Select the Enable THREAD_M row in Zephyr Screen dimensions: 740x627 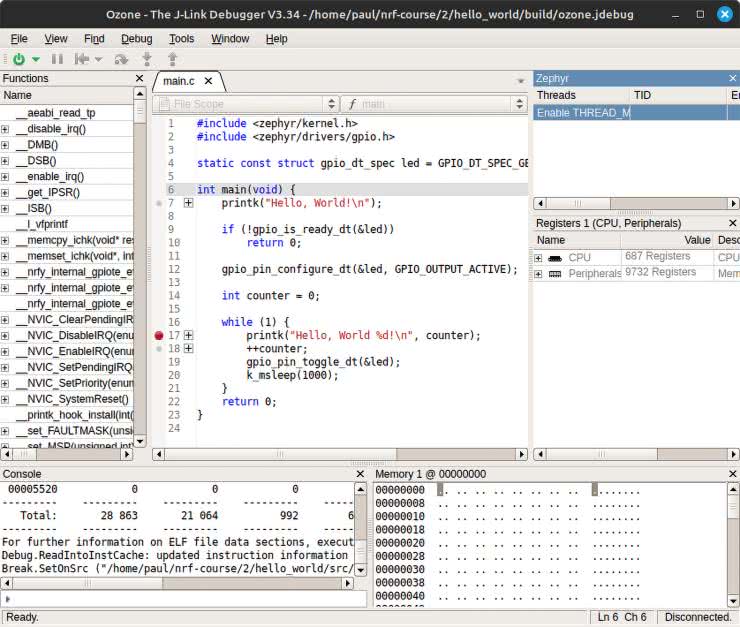[x=583, y=113]
